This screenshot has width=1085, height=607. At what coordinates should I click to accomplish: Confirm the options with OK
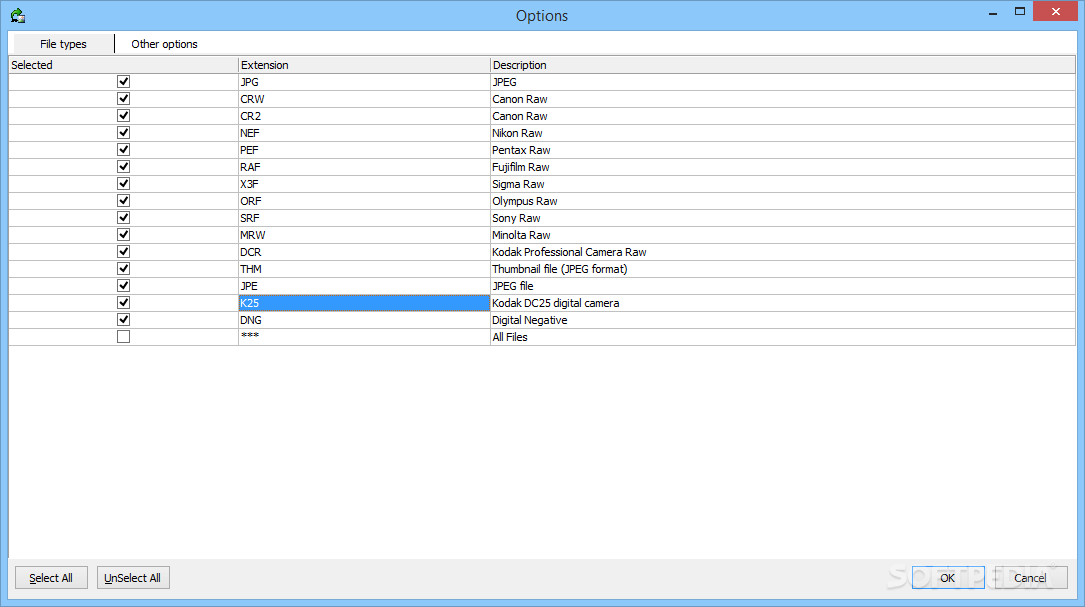947,578
